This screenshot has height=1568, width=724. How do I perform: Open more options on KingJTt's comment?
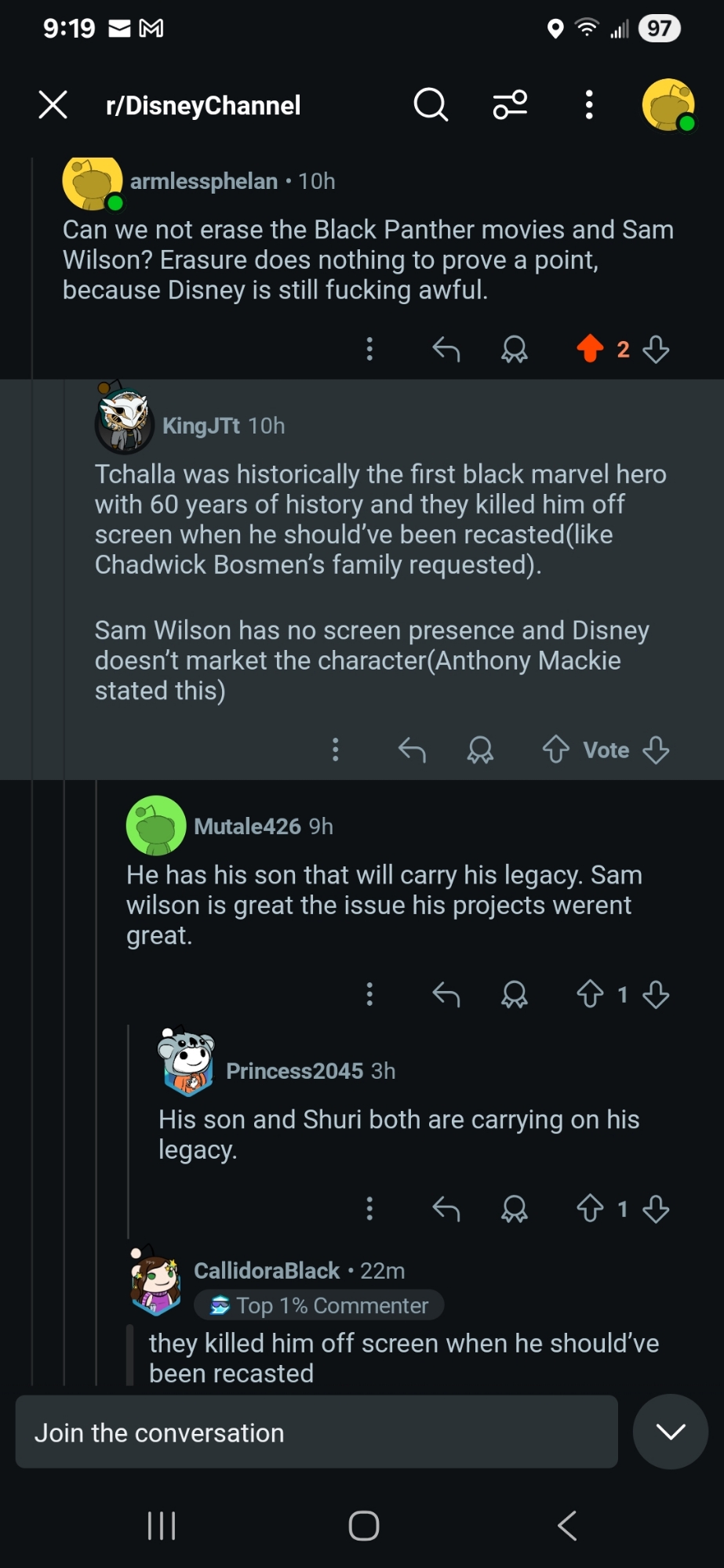336,750
